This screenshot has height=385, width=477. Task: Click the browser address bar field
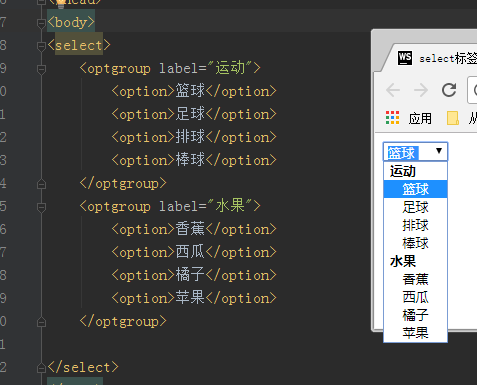[x=472, y=90]
